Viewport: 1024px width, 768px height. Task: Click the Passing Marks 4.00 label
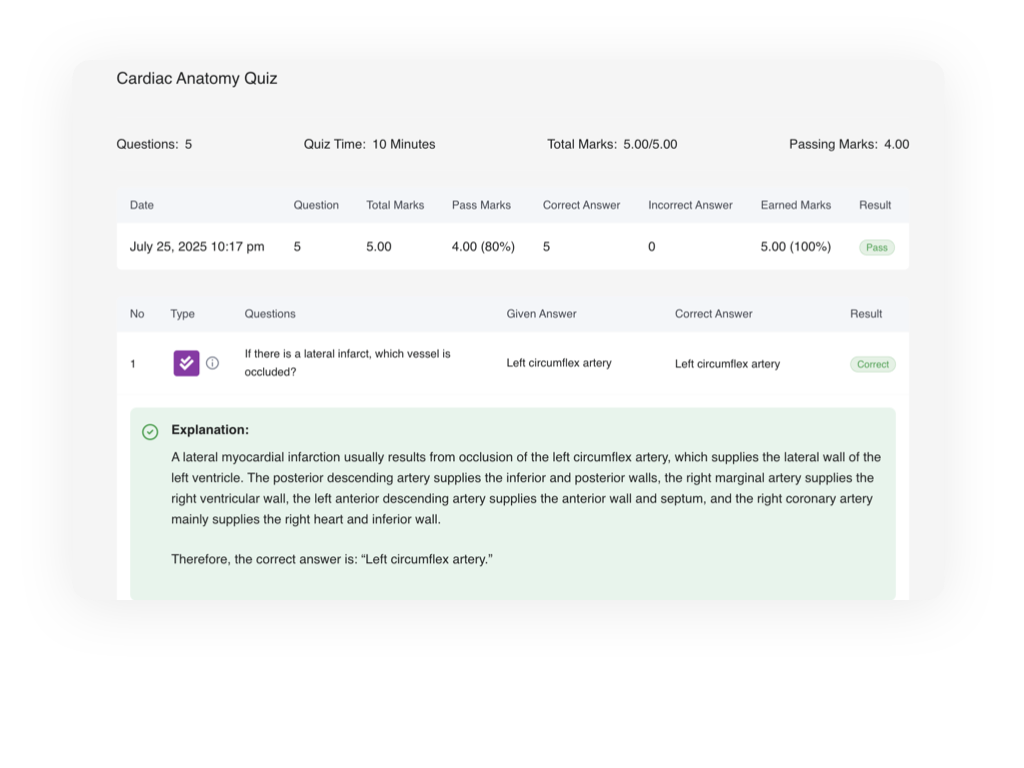tap(848, 144)
